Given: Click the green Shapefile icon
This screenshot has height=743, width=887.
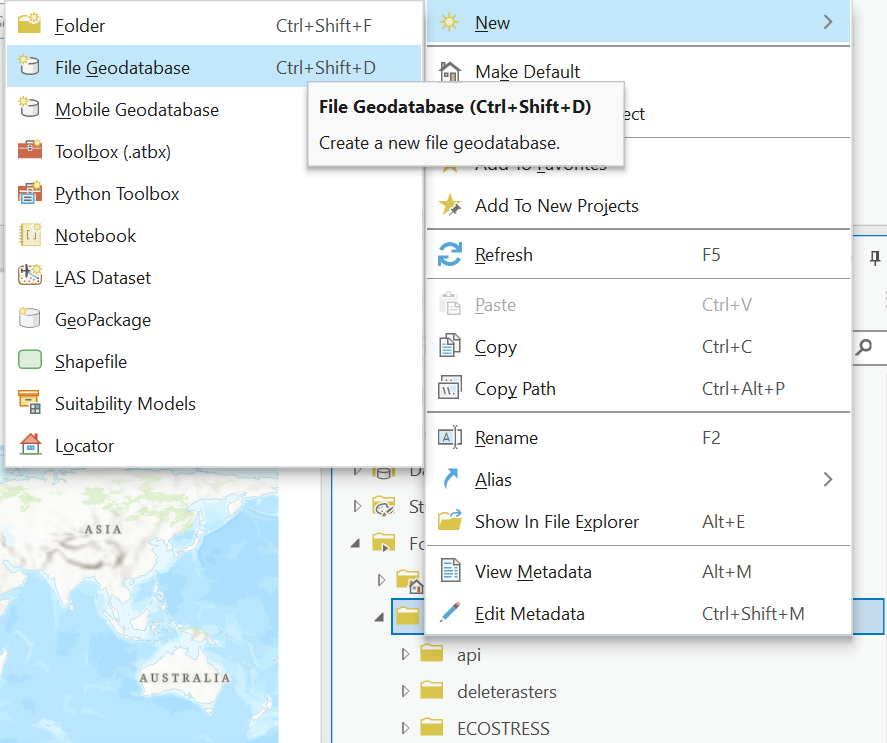Looking at the screenshot, I should pyautogui.click(x=29, y=362).
